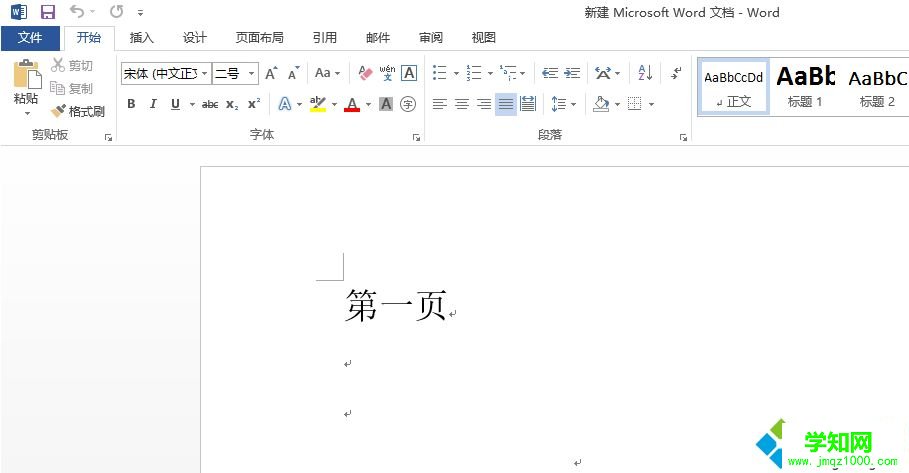Click the Save icon in quick access toolbar
This screenshot has height=473, width=909.
[48, 12]
